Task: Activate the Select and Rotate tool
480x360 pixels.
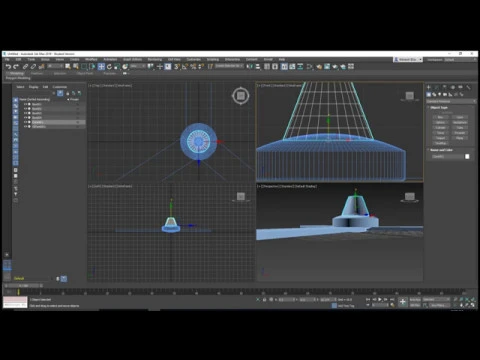Action: [109, 67]
